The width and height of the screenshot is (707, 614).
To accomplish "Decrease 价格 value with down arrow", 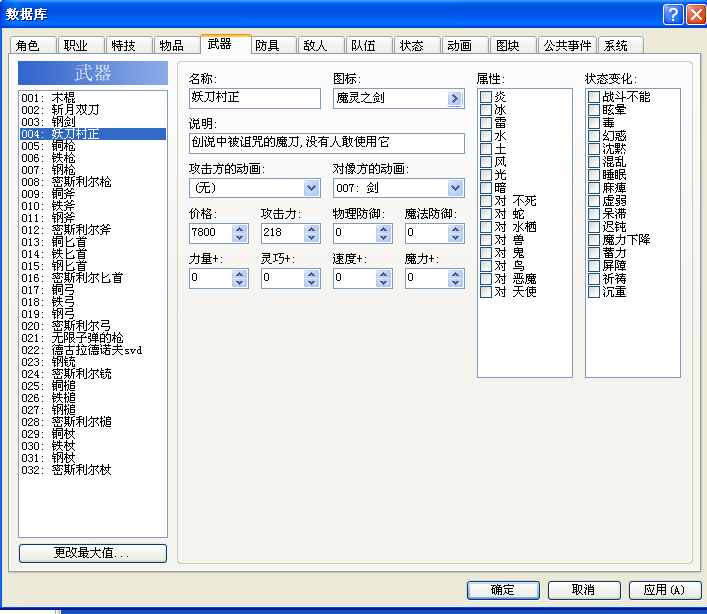I will [x=240, y=238].
